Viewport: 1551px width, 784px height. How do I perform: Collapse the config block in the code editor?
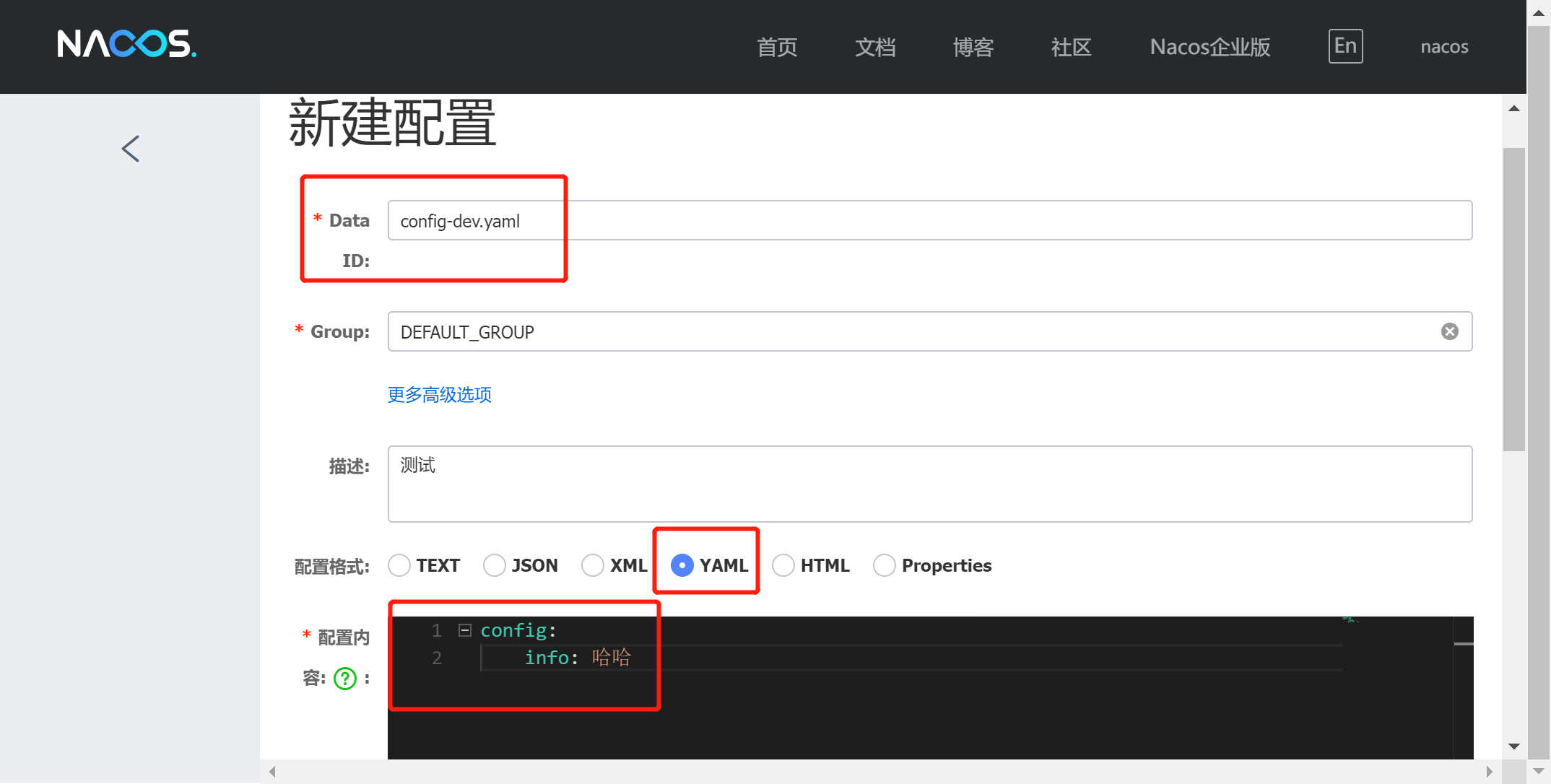tap(465, 630)
